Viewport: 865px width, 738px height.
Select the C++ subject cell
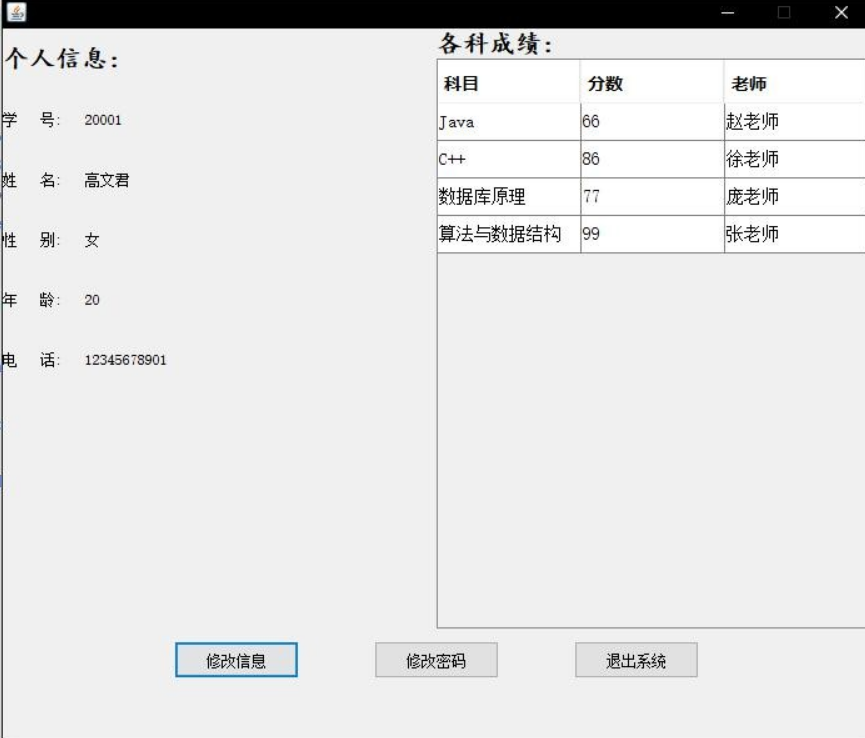[509, 159]
